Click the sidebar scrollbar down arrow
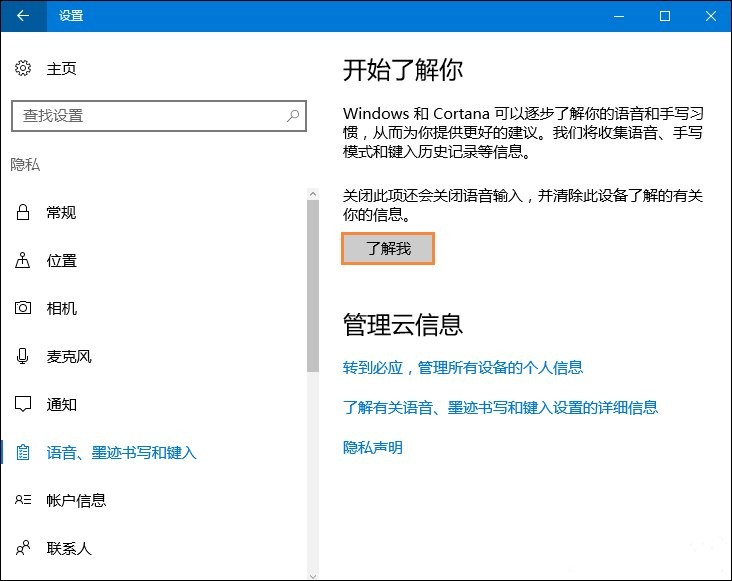732x581 pixels. coord(313,575)
